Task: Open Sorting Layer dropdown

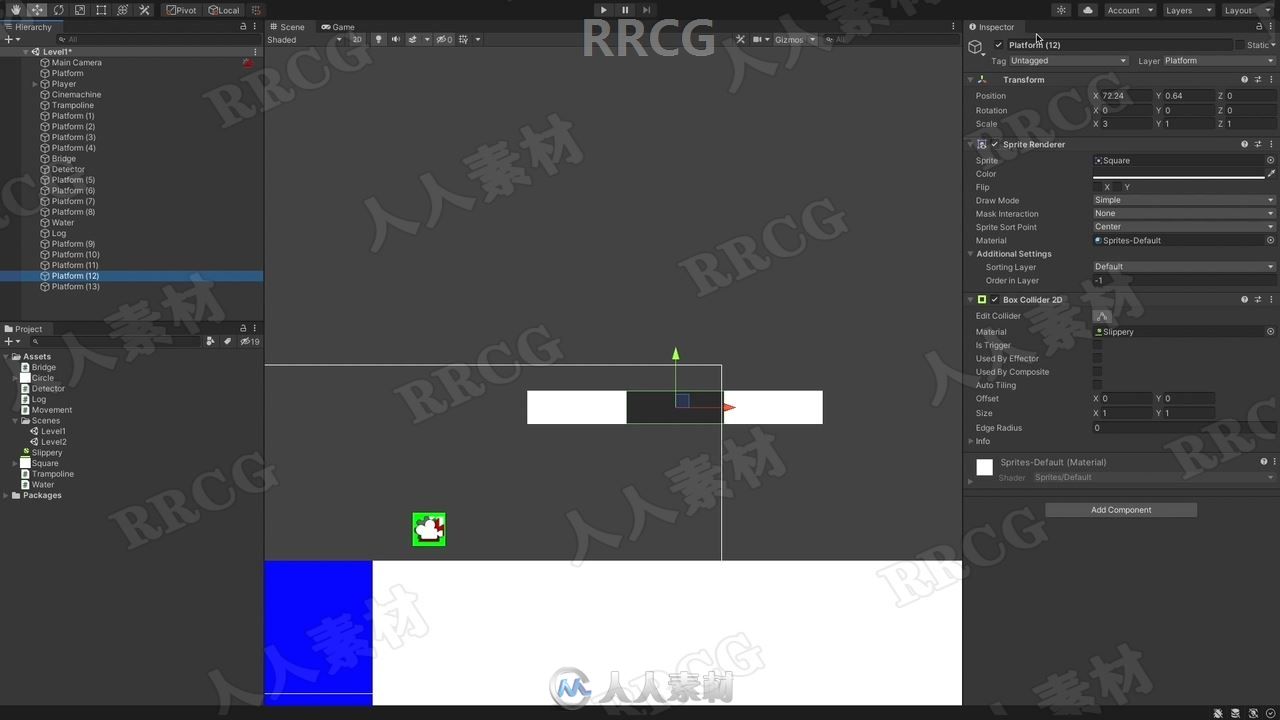Action: click(x=1184, y=267)
